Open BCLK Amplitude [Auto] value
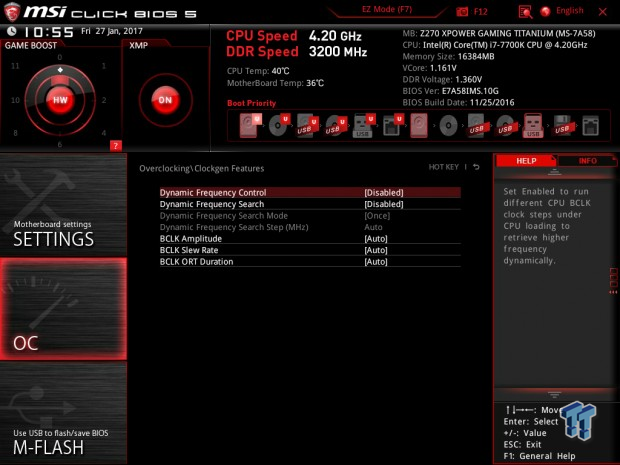The image size is (620, 465). pyautogui.click(x=376, y=238)
